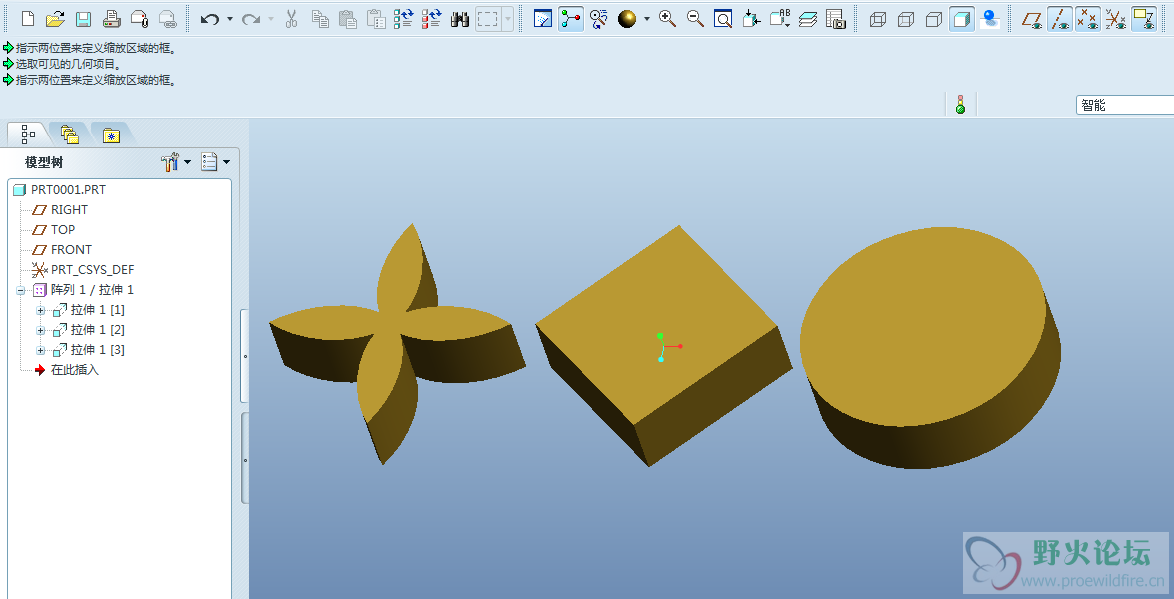Print the model using the printer icon

[x=112, y=19]
